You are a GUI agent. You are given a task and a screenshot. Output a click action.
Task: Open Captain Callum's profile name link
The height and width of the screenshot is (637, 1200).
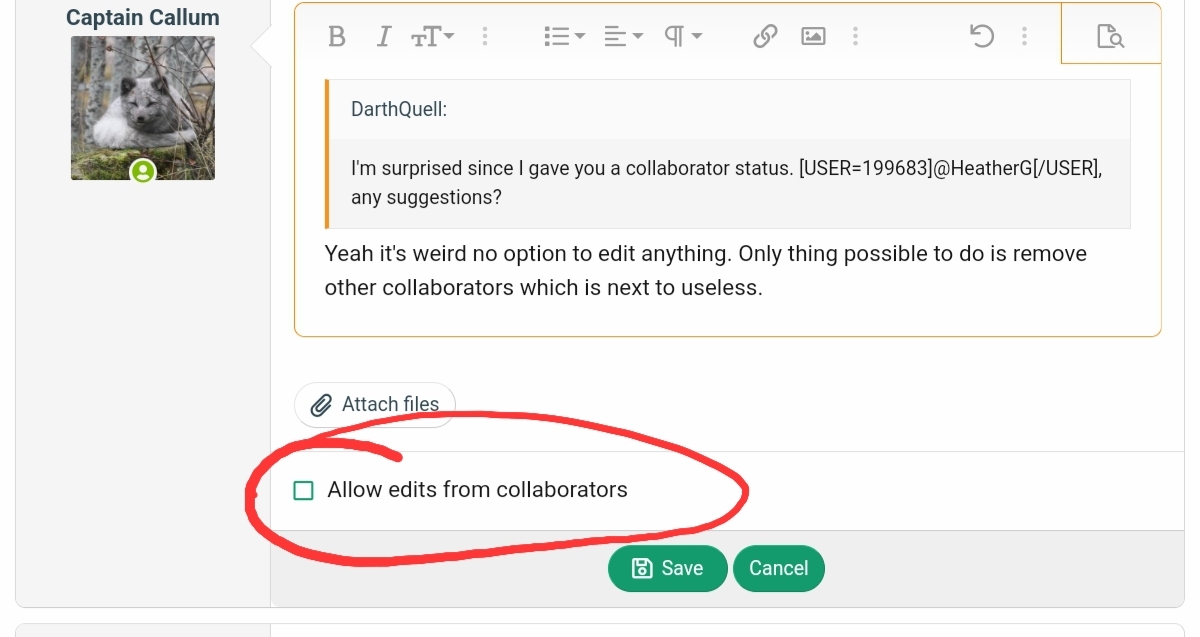tap(142, 17)
